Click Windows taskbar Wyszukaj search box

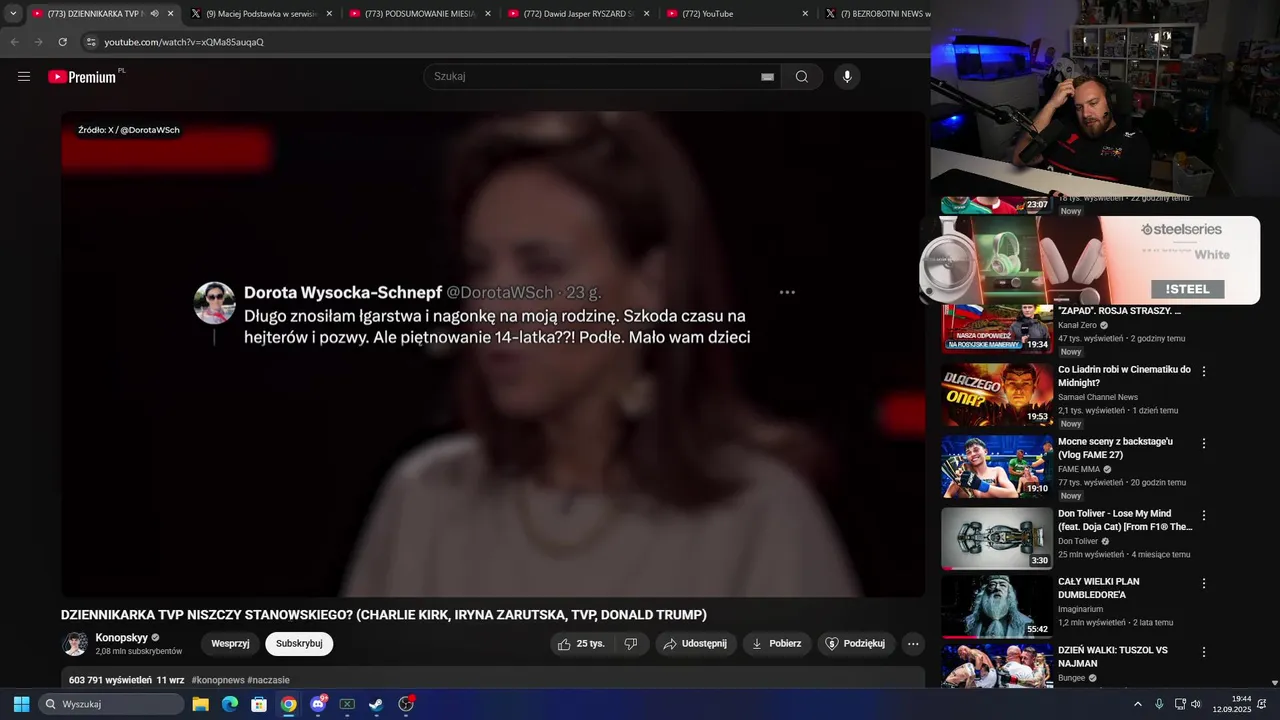pyautogui.click(x=111, y=704)
